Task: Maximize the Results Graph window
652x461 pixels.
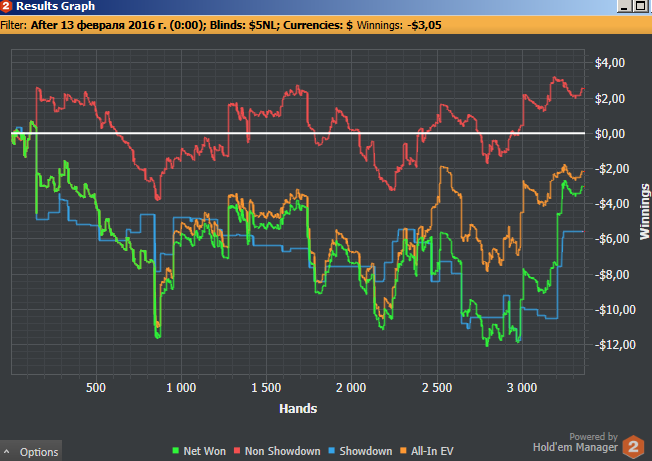Action: pyautogui.click(x=640, y=6)
